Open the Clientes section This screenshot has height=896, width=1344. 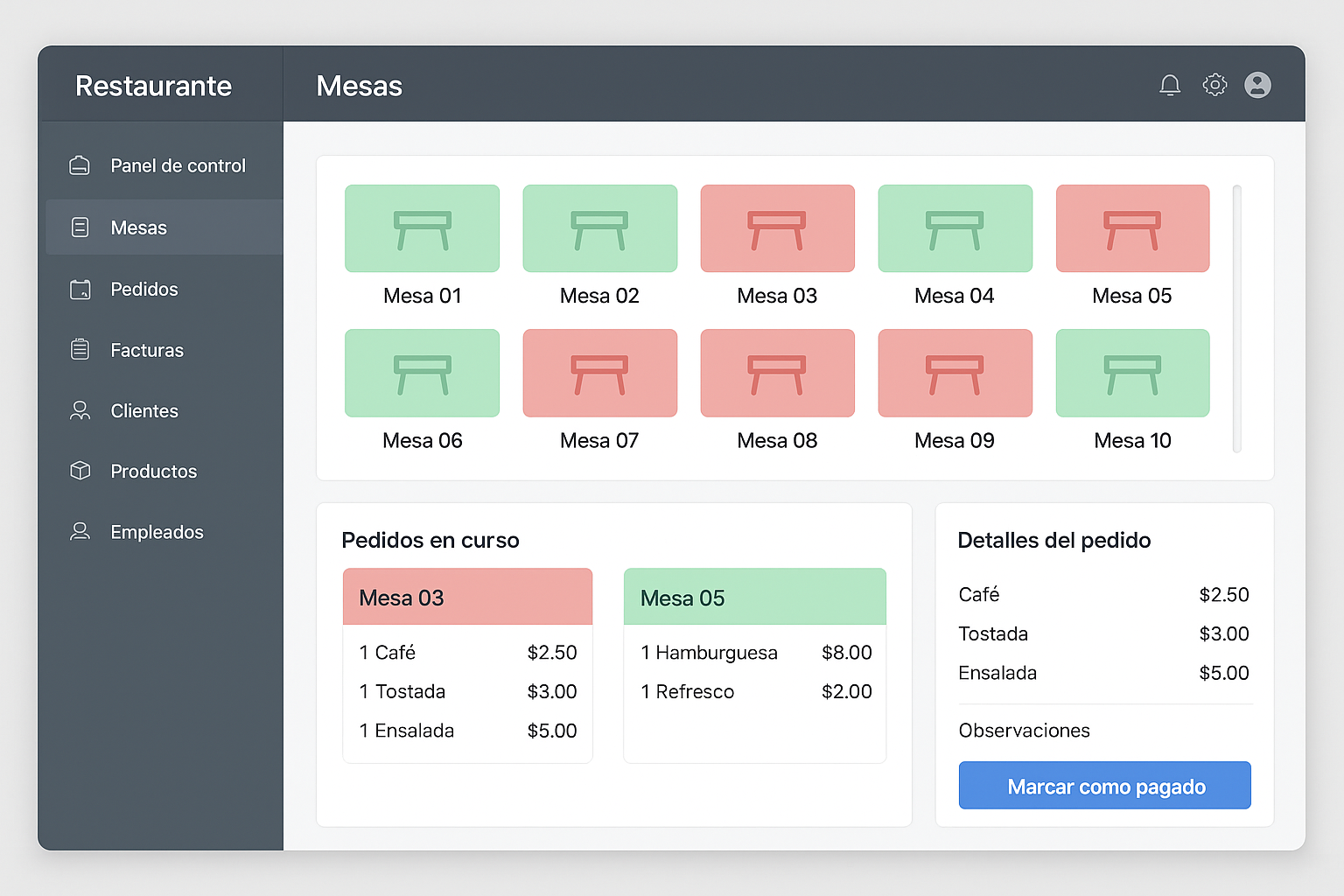pos(164,410)
